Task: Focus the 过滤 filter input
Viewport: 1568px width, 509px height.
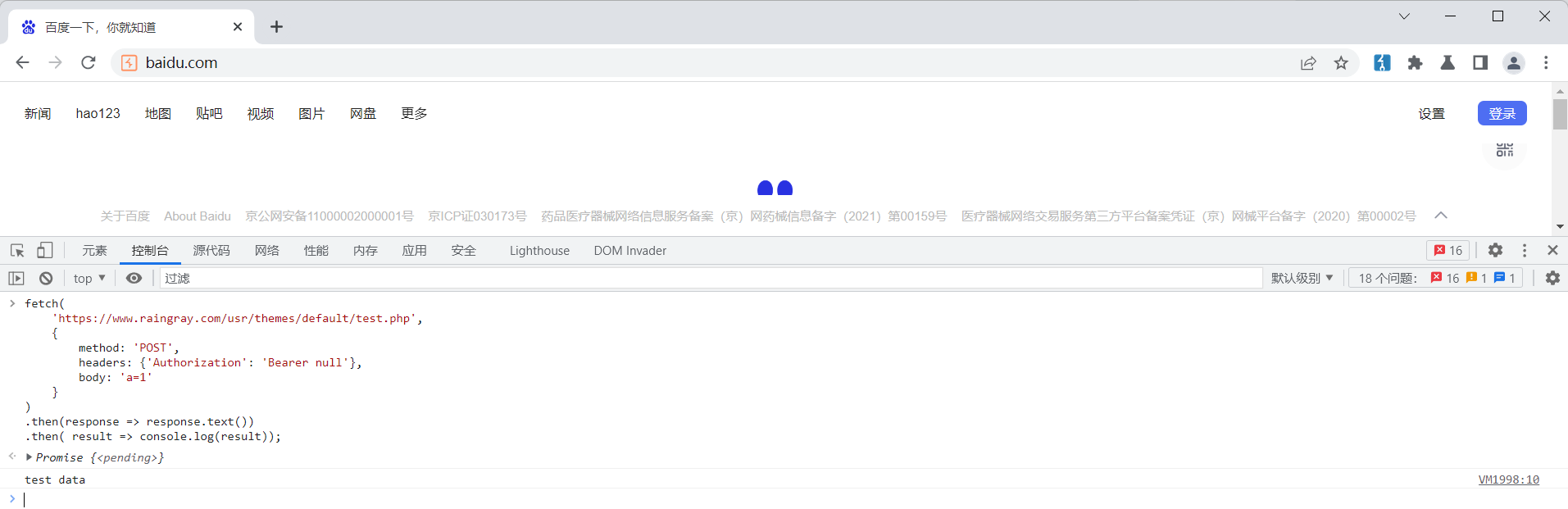Action: (x=711, y=279)
